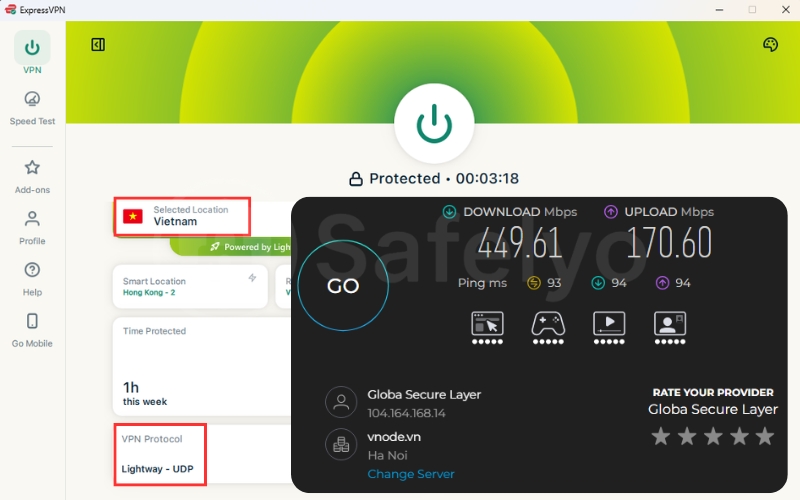Click the IP address 104.164.168.14
Screen dimensions: 800x500
coord(406,413)
